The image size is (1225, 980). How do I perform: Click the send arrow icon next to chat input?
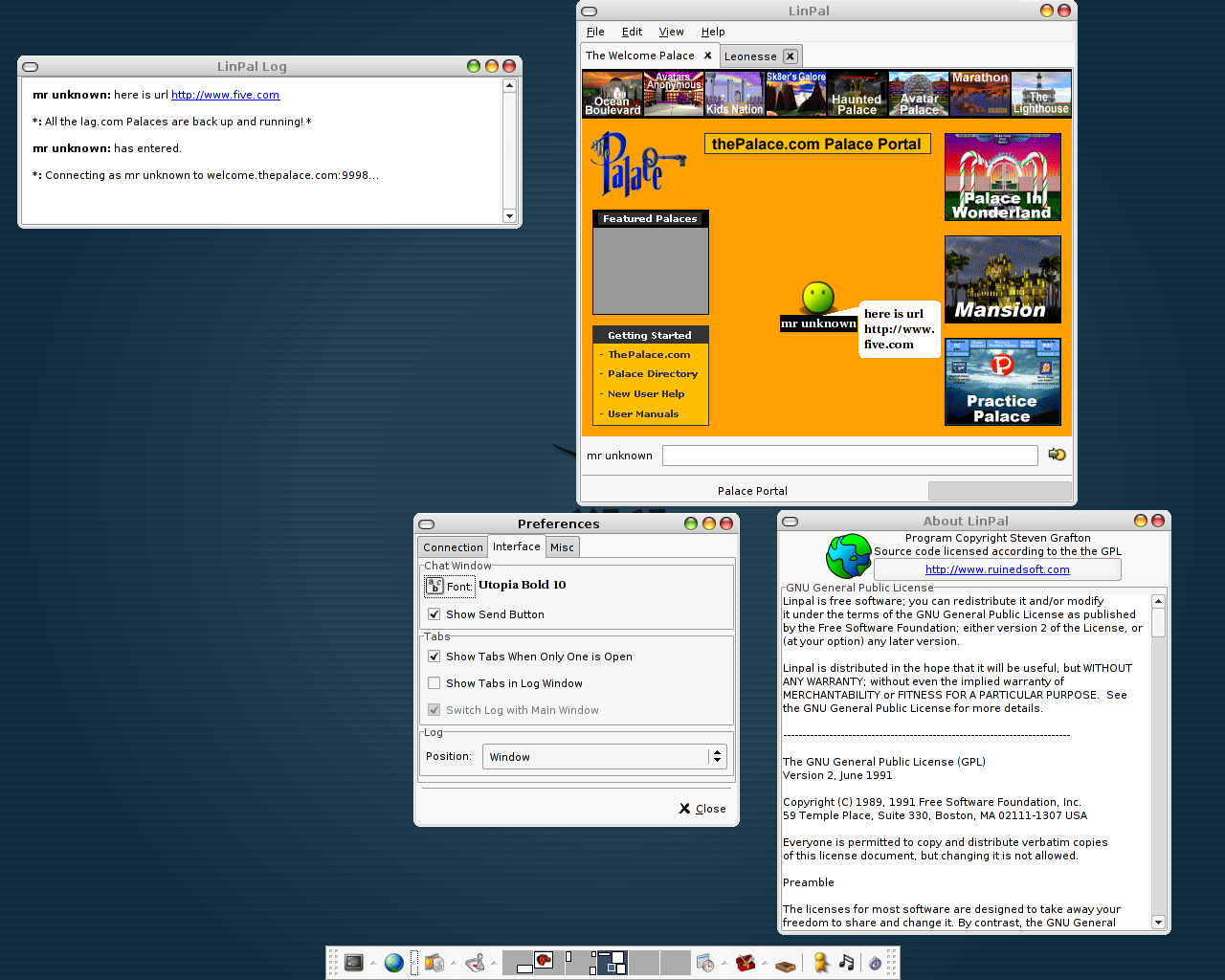(x=1057, y=455)
